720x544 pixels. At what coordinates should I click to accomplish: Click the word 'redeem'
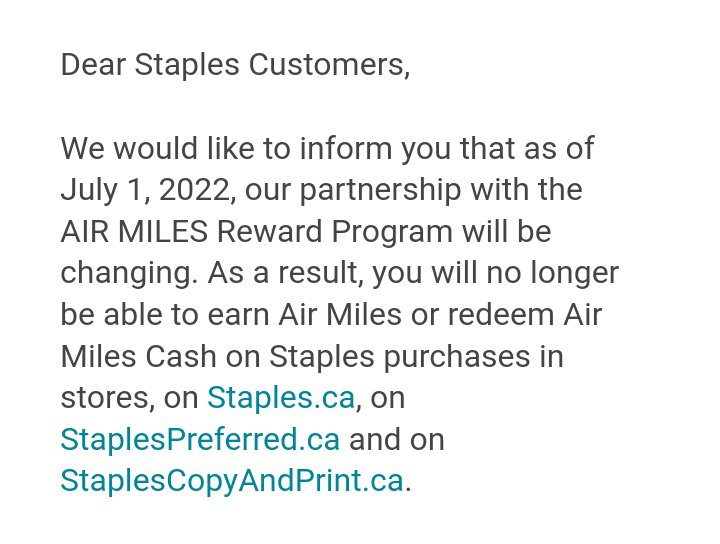(x=501, y=315)
